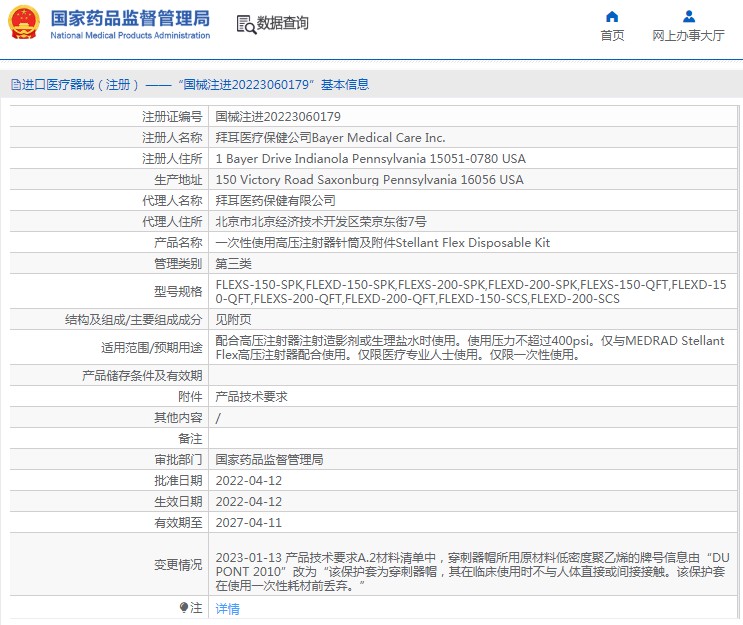Click the 型号规格 label
This screenshot has height=625, width=743.
point(178,291)
